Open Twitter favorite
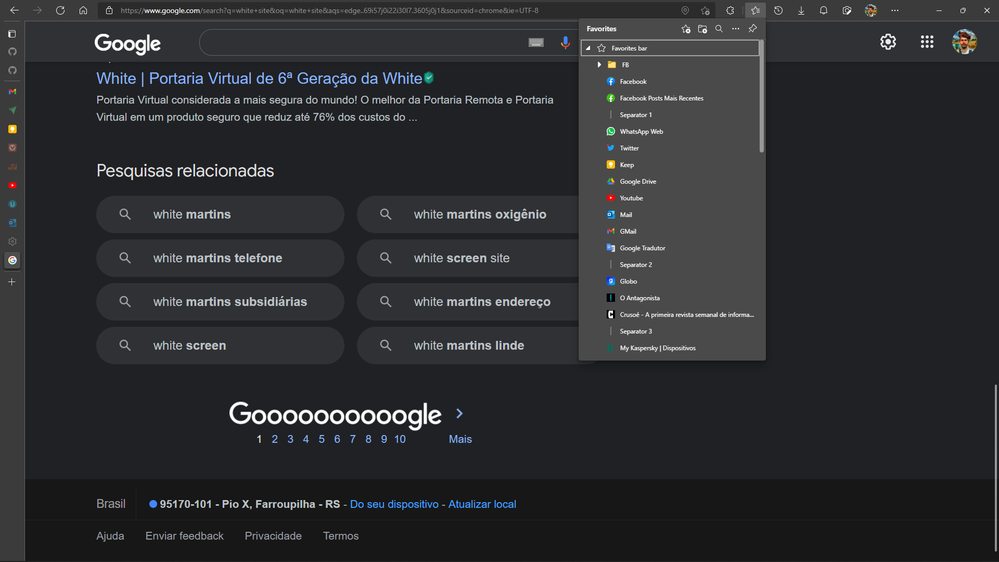 point(670,148)
